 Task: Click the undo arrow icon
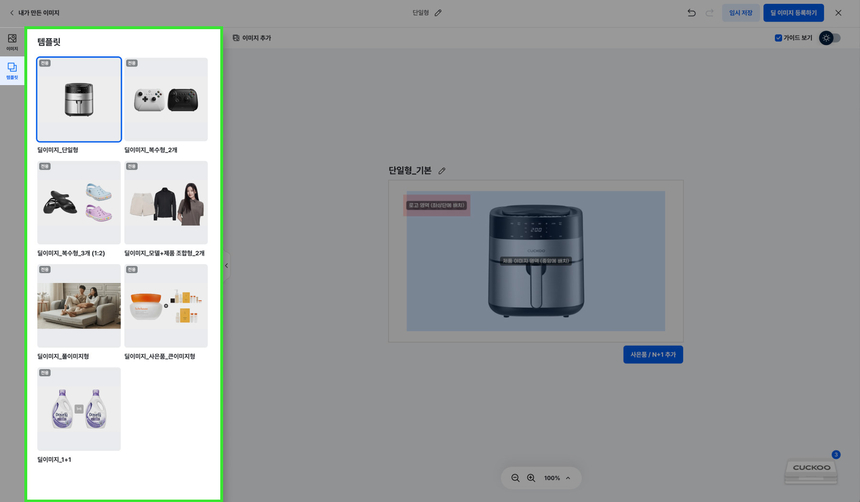(x=691, y=13)
